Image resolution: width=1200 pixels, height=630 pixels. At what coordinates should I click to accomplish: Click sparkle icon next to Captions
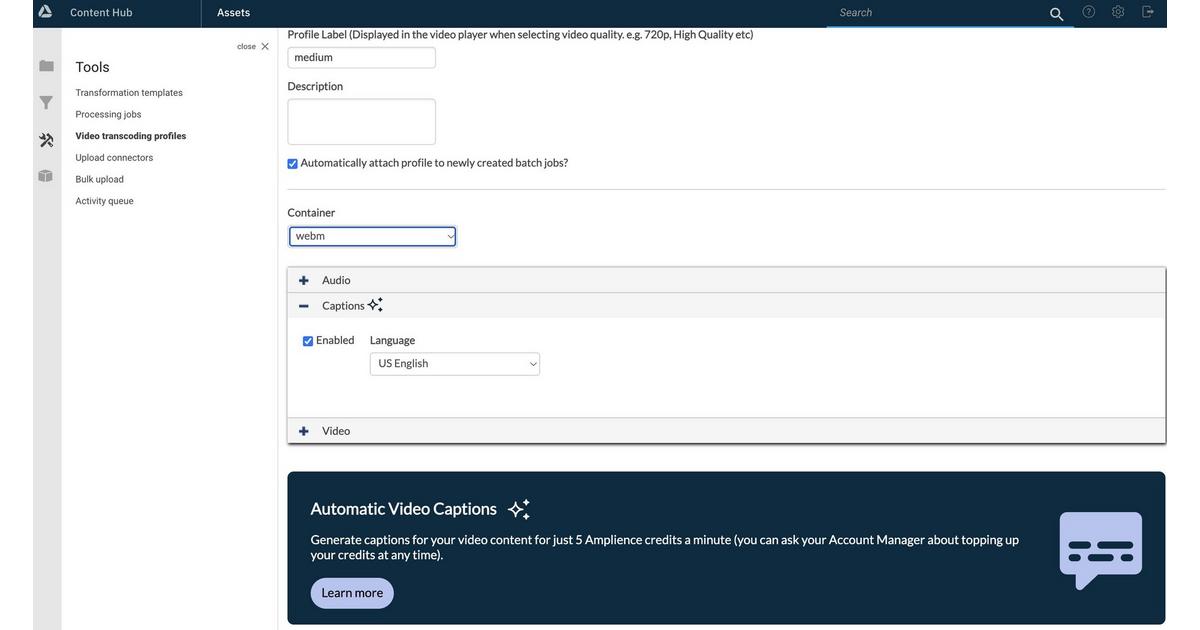375,305
